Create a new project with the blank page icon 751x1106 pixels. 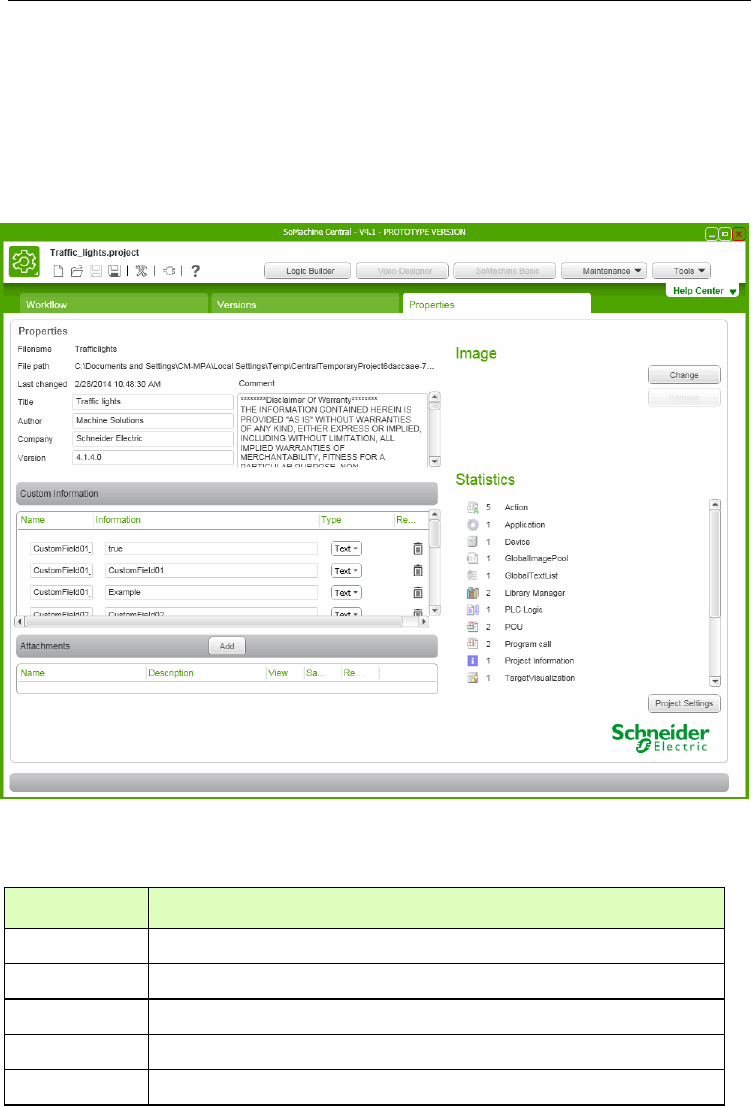(59, 271)
